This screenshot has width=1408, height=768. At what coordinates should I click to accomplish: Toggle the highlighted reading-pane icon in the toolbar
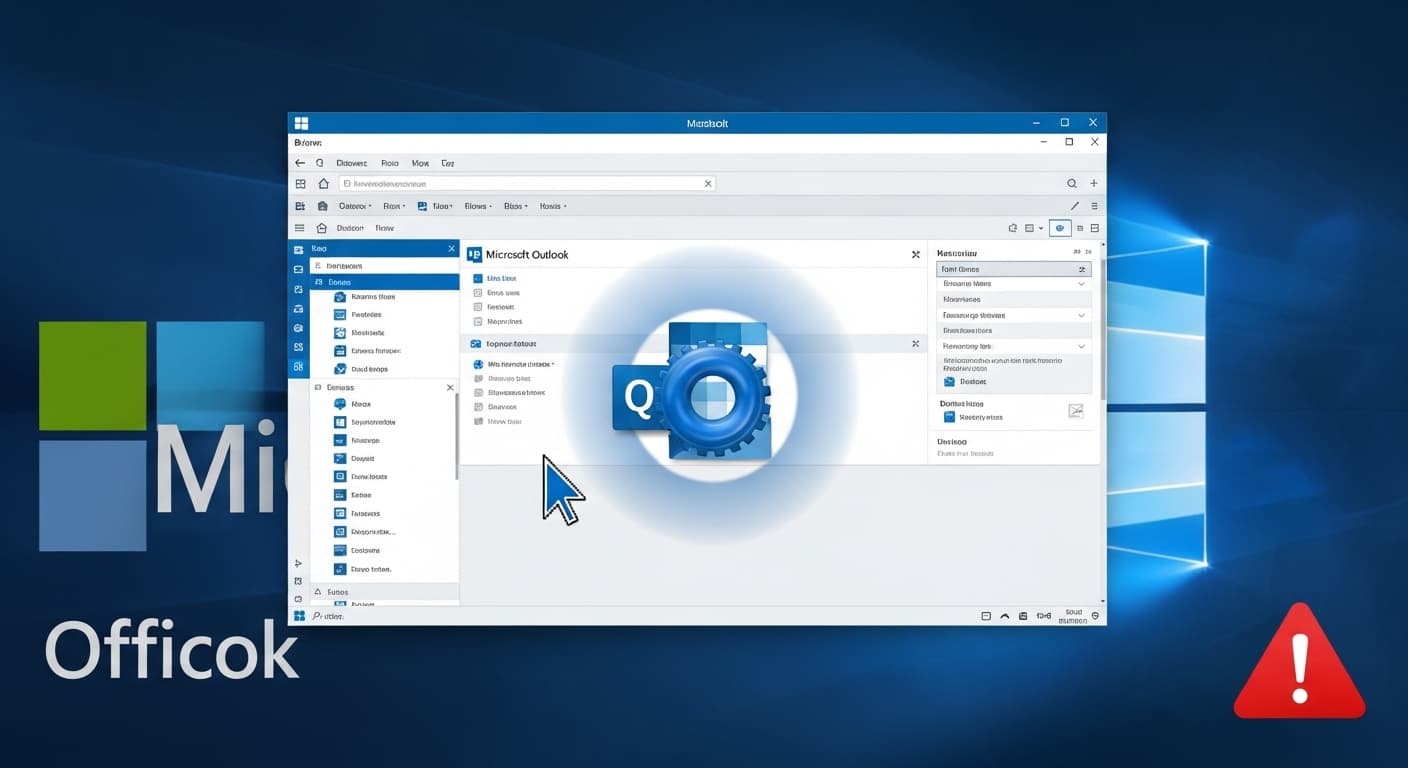[1060, 228]
